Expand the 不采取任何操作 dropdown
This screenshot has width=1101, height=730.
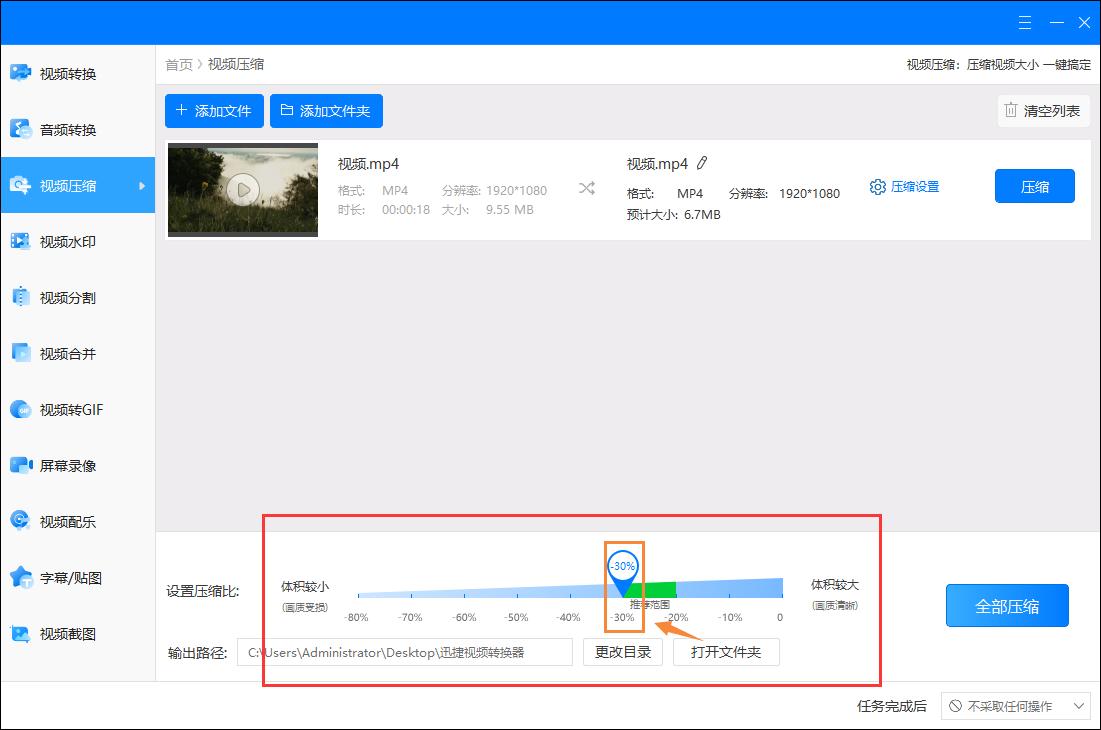(x=1014, y=706)
